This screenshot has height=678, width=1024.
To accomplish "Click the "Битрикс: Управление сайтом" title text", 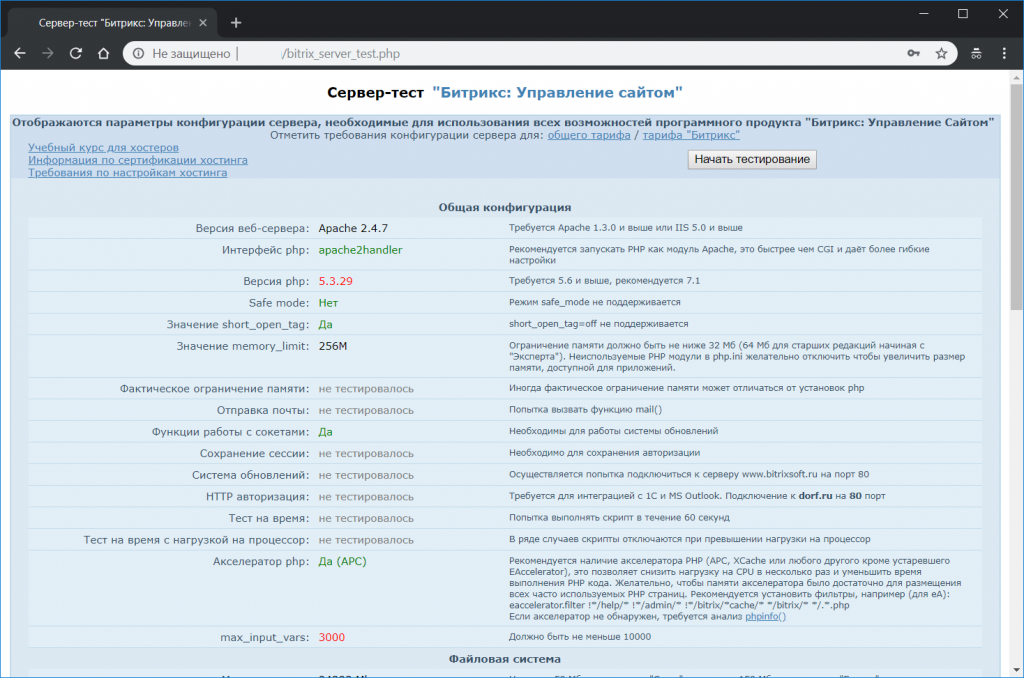I will coord(557,92).
